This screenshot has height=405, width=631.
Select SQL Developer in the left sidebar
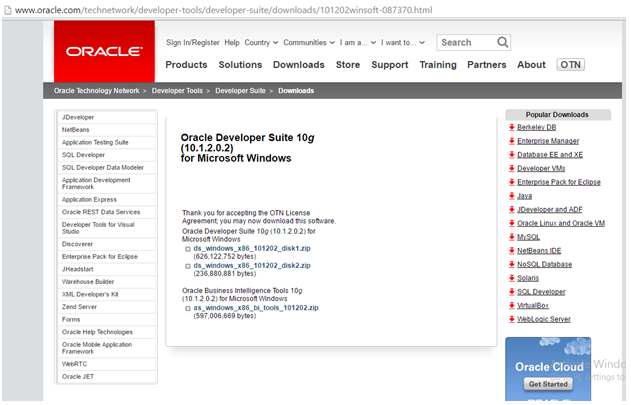(x=83, y=155)
